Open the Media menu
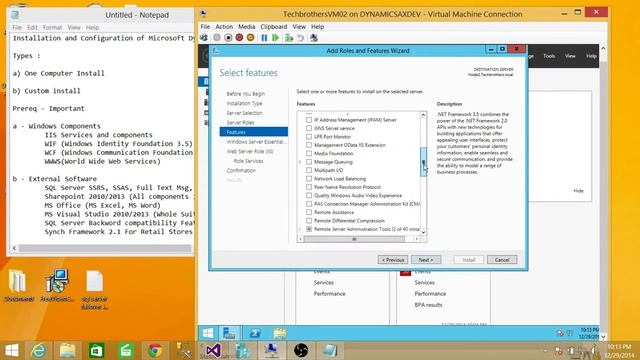Screen dimensions: 640x360 click(247, 27)
